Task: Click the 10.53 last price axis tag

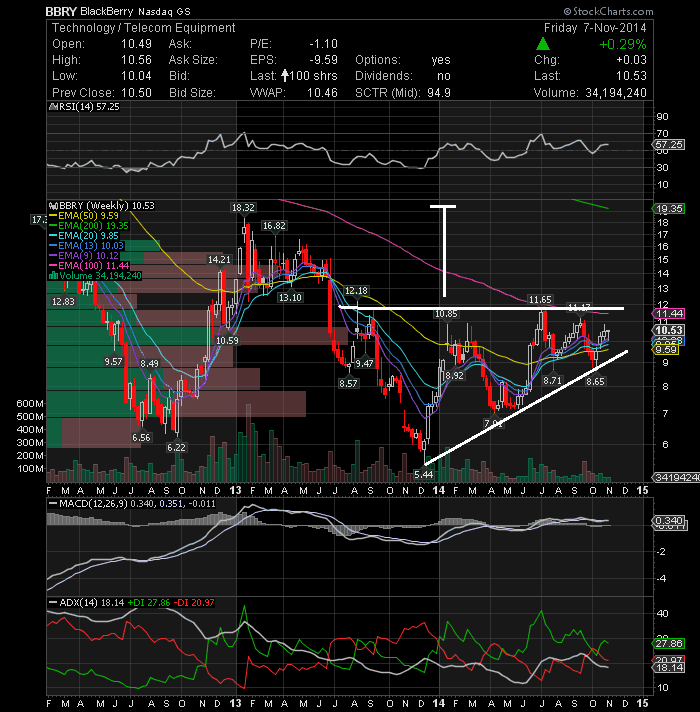Action: (669, 330)
